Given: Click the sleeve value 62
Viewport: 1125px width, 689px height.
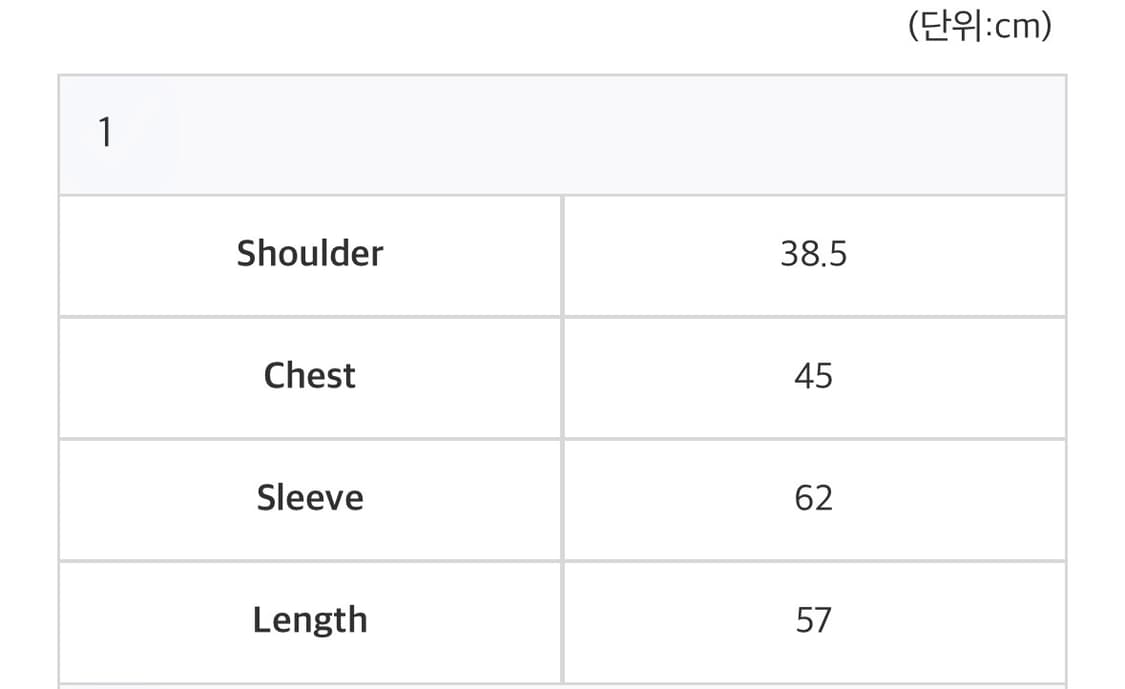Looking at the screenshot, I should coord(813,498).
